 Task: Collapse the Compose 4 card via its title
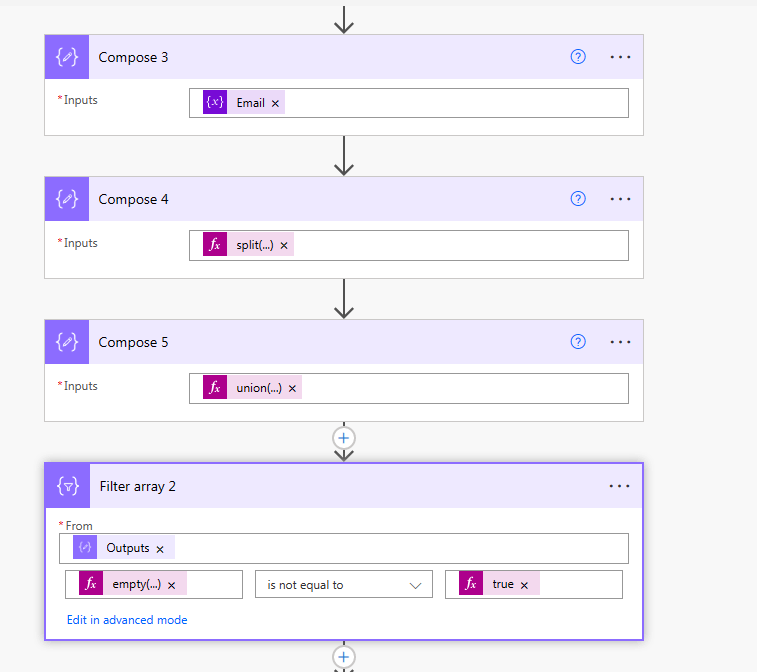tap(133, 199)
